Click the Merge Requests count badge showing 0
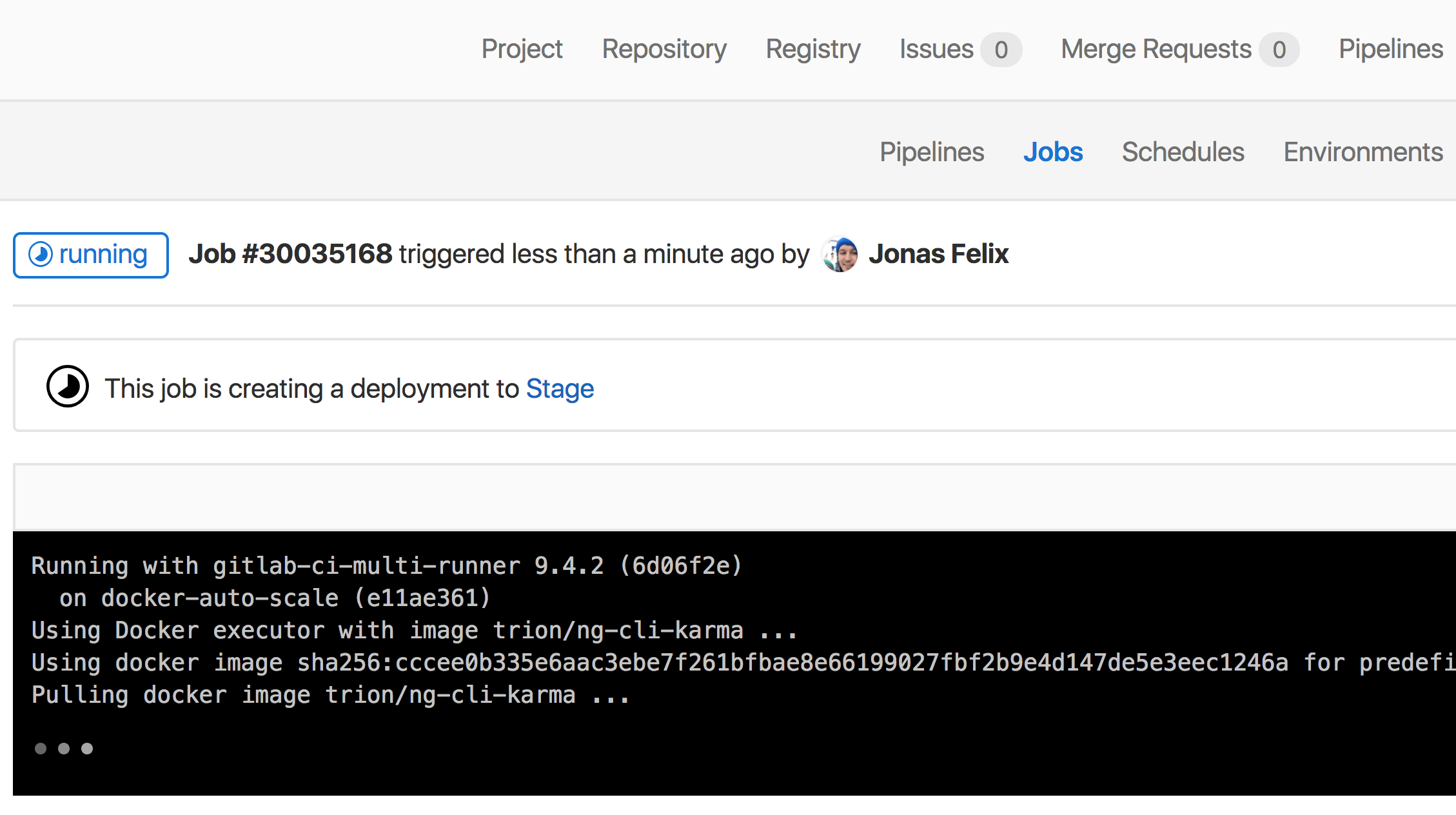This screenshot has height=815, width=1456. coord(1283,49)
